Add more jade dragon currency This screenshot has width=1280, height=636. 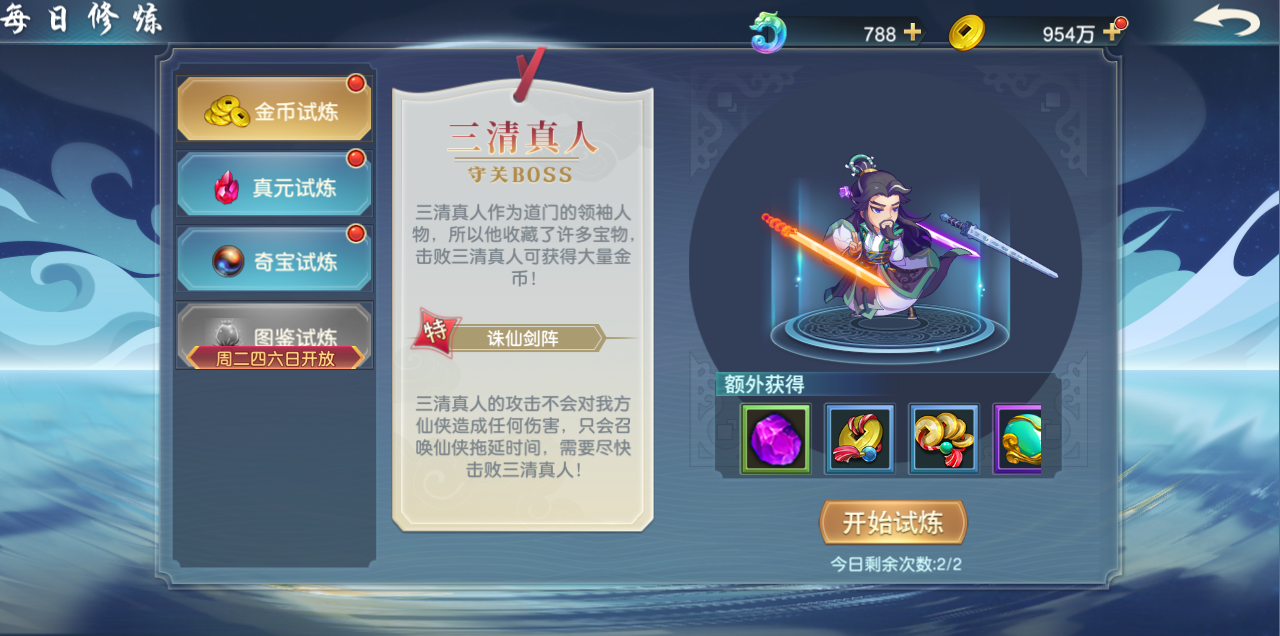coord(912,32)
